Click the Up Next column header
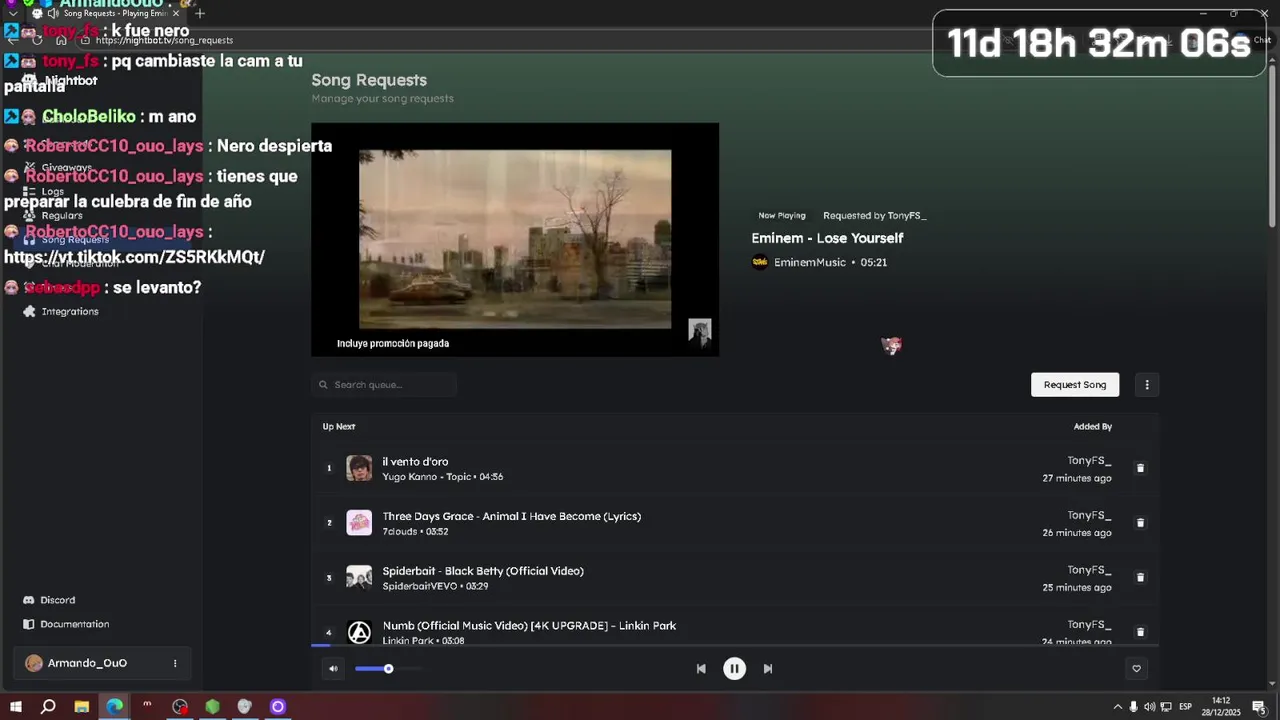 [339, 427]
